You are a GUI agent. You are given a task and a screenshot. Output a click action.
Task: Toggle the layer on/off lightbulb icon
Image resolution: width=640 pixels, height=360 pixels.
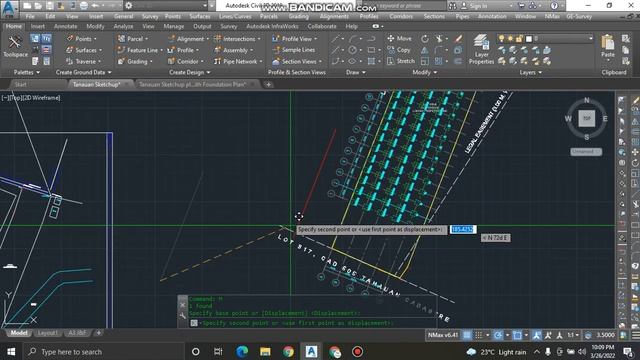(x=502, y=39)
